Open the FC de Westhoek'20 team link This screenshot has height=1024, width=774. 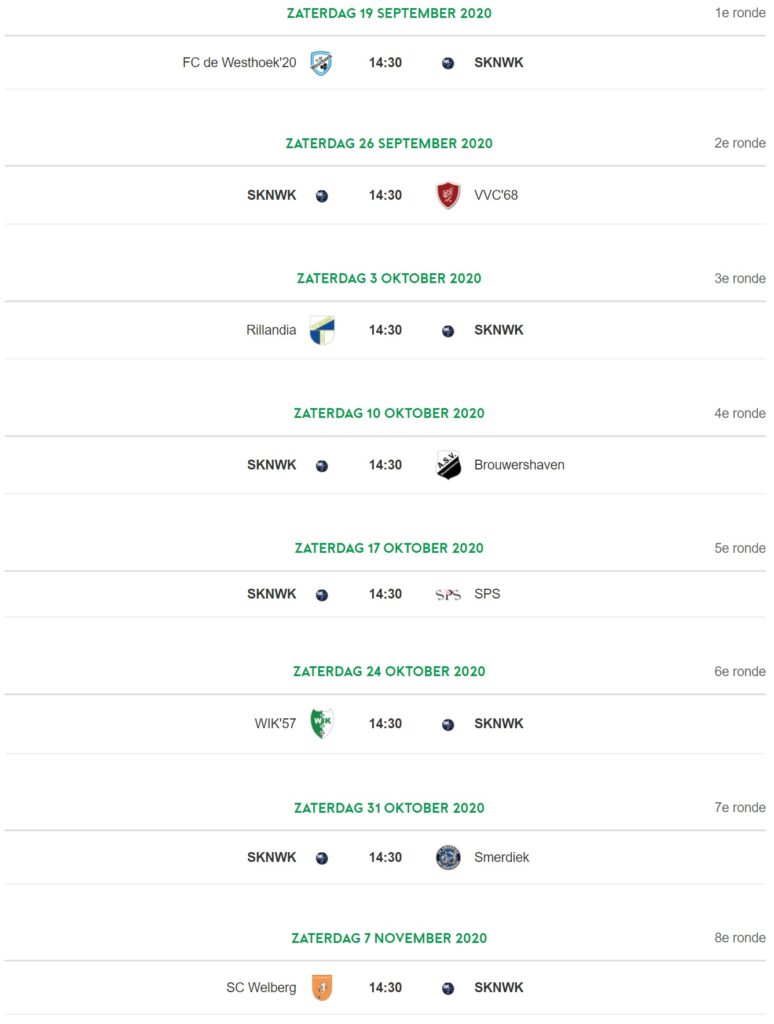239,63
